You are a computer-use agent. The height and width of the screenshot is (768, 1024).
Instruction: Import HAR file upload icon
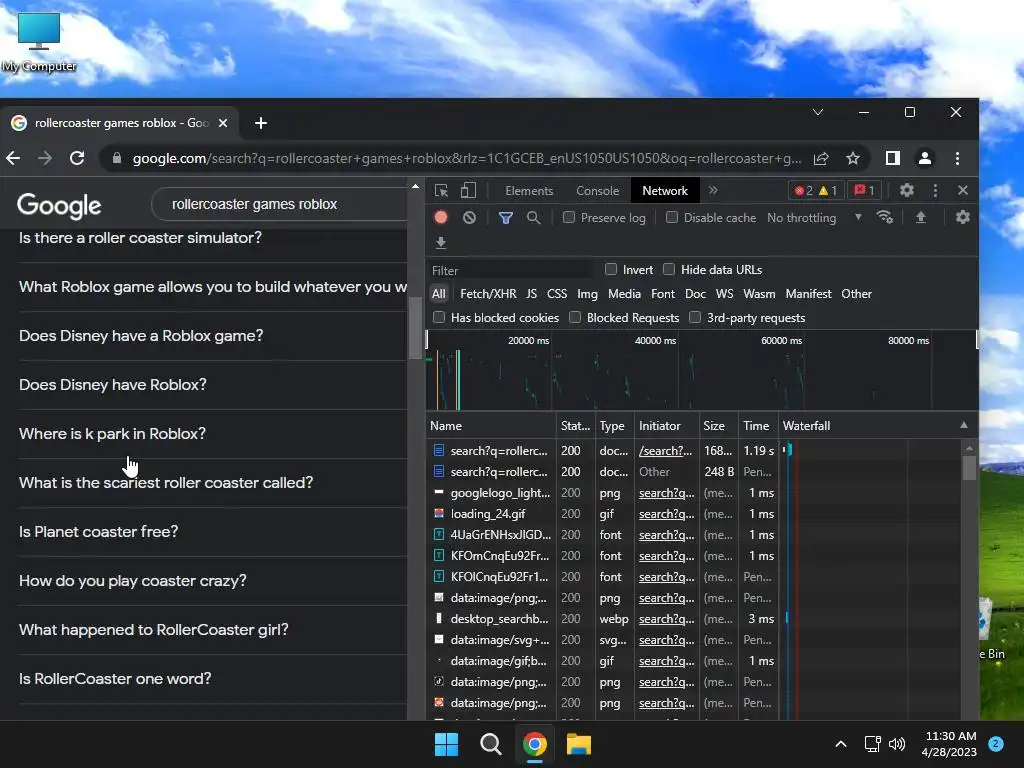[x=921, y=217]
